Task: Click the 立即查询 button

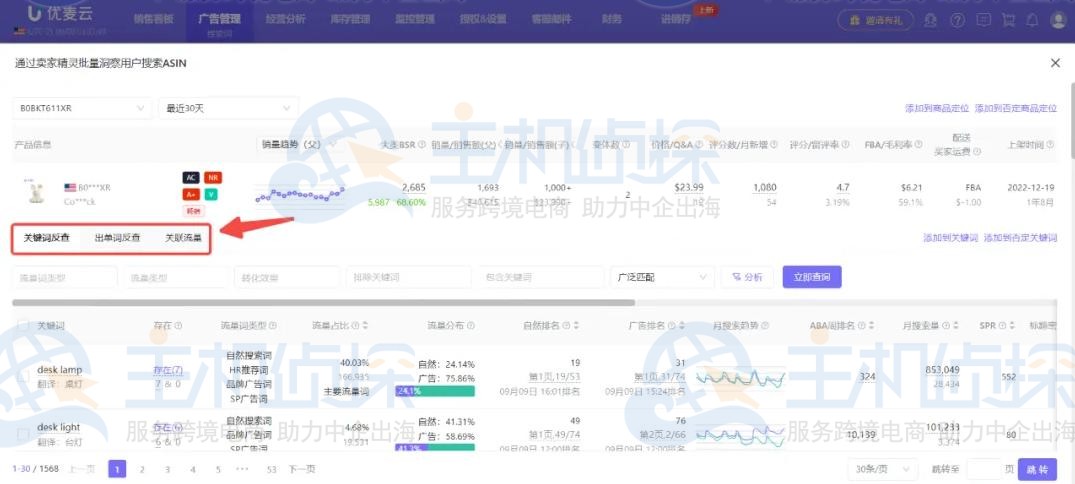Action: tap(812, 277)
